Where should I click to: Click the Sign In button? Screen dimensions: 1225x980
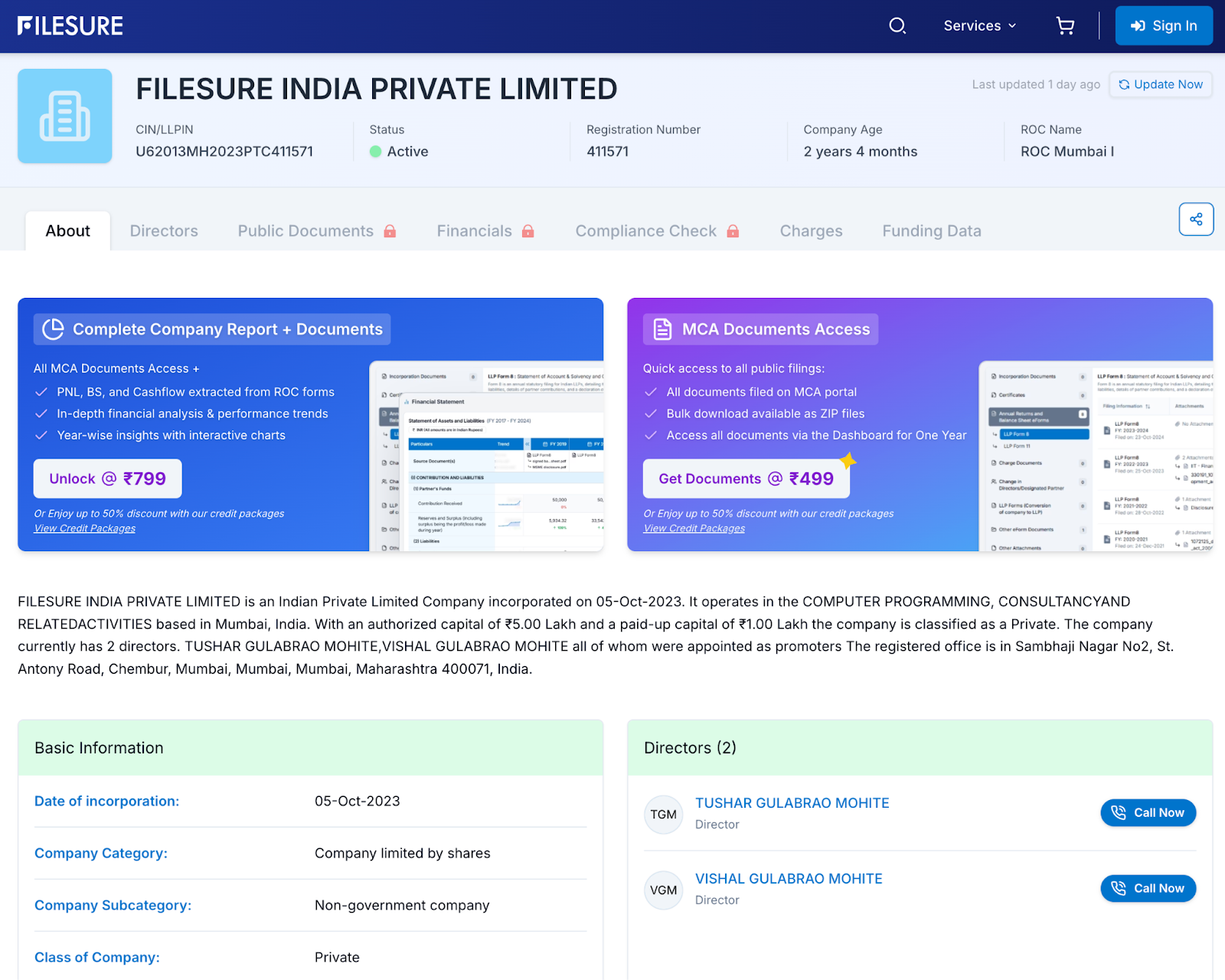coord(1164,26)
